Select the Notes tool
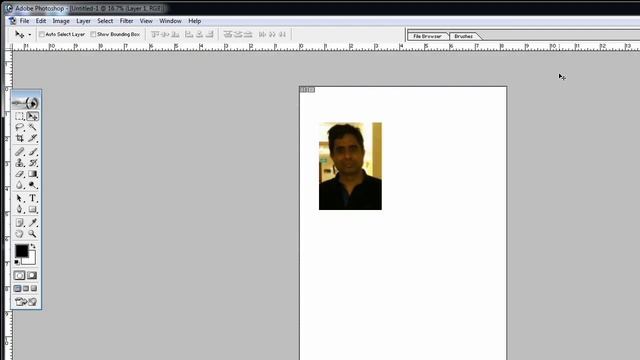The image size is (640, 360). coord(19,222)
